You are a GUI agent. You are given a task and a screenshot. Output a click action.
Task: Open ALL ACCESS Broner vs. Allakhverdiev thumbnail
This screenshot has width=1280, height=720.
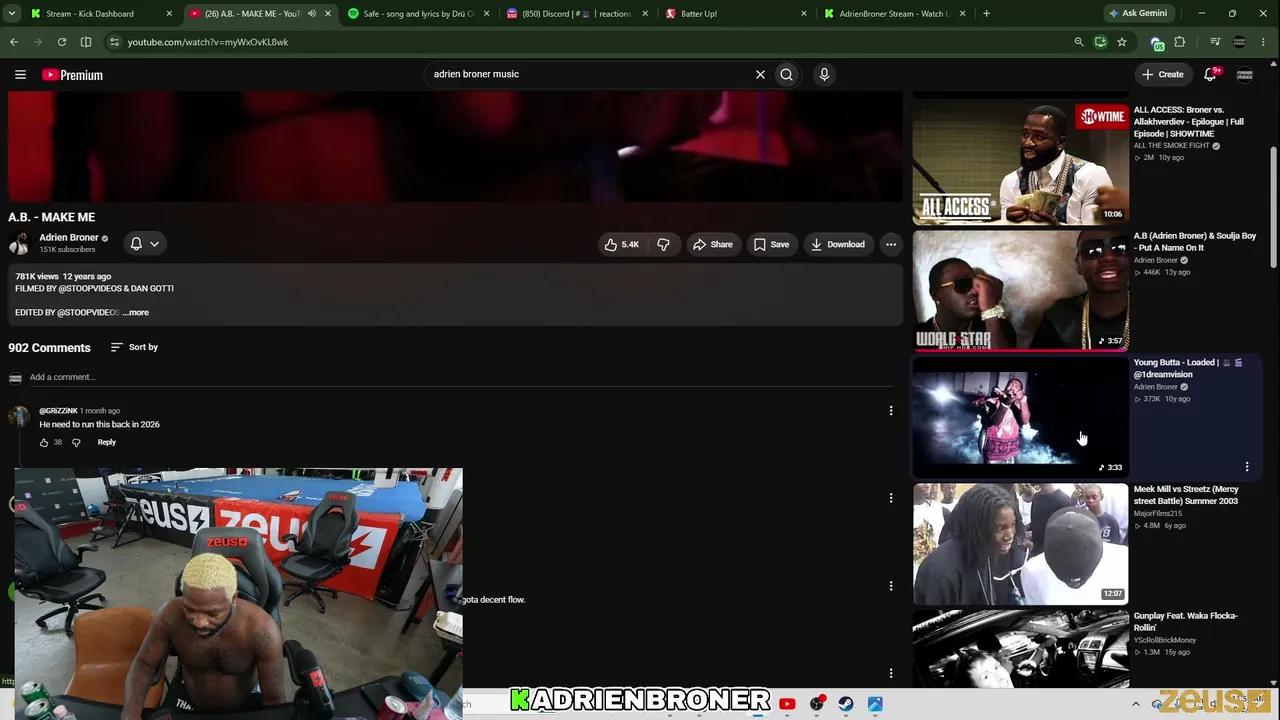(x=1020, y=163)
